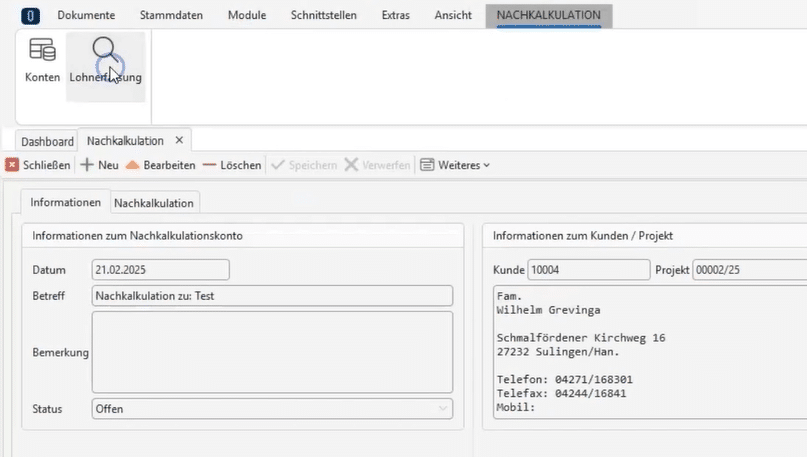Click the Kunde field with 10004

589,270
